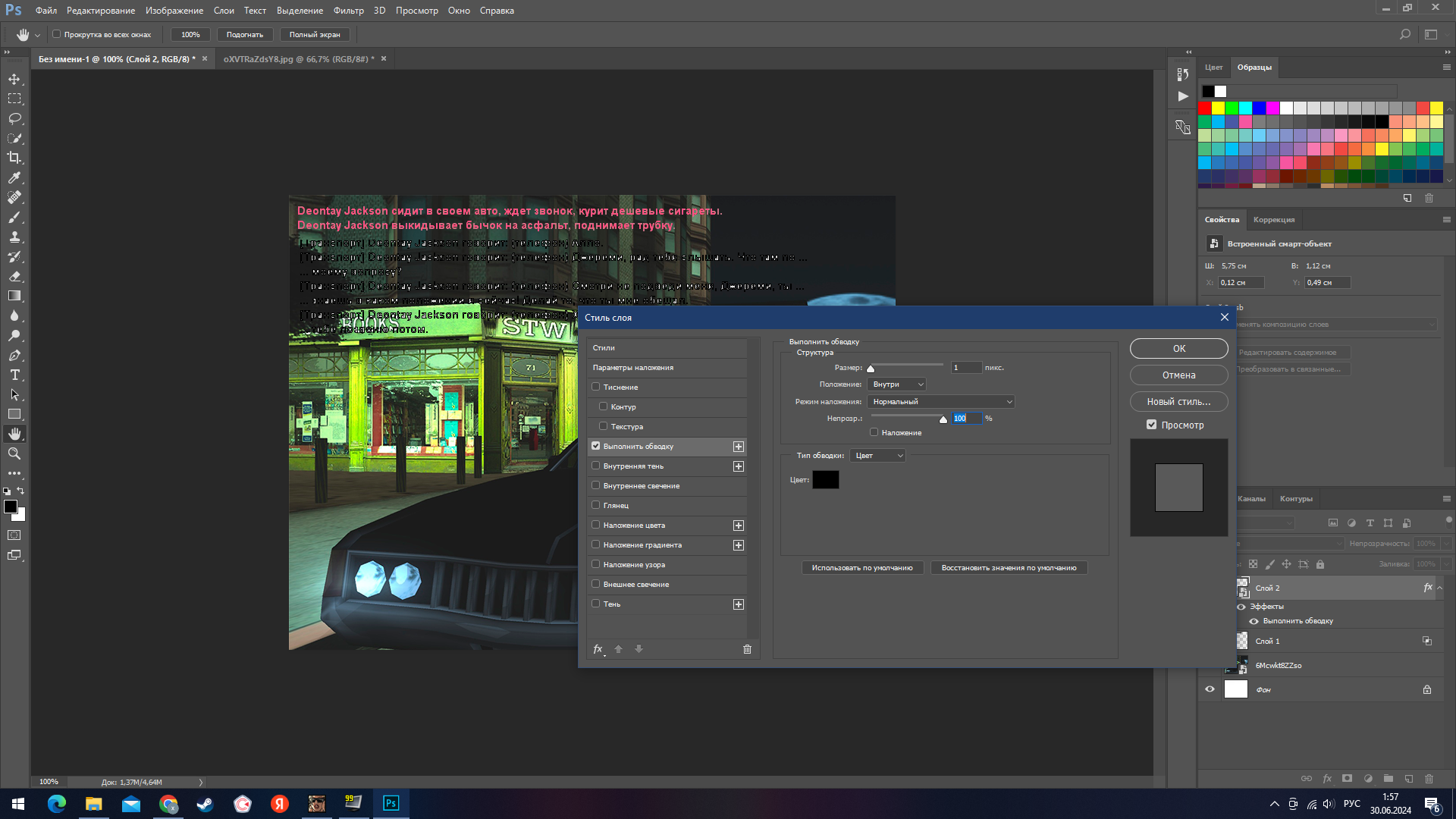Screen dimensions: 1456x819
Task: Select the Crop tool
Action: click(x=14, y=158)
